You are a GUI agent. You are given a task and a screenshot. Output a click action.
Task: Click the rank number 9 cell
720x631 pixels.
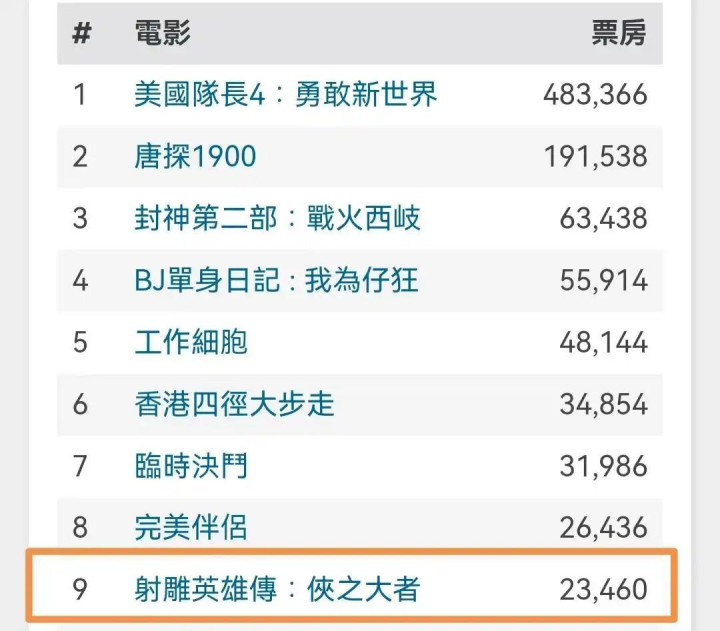[80, 590]
